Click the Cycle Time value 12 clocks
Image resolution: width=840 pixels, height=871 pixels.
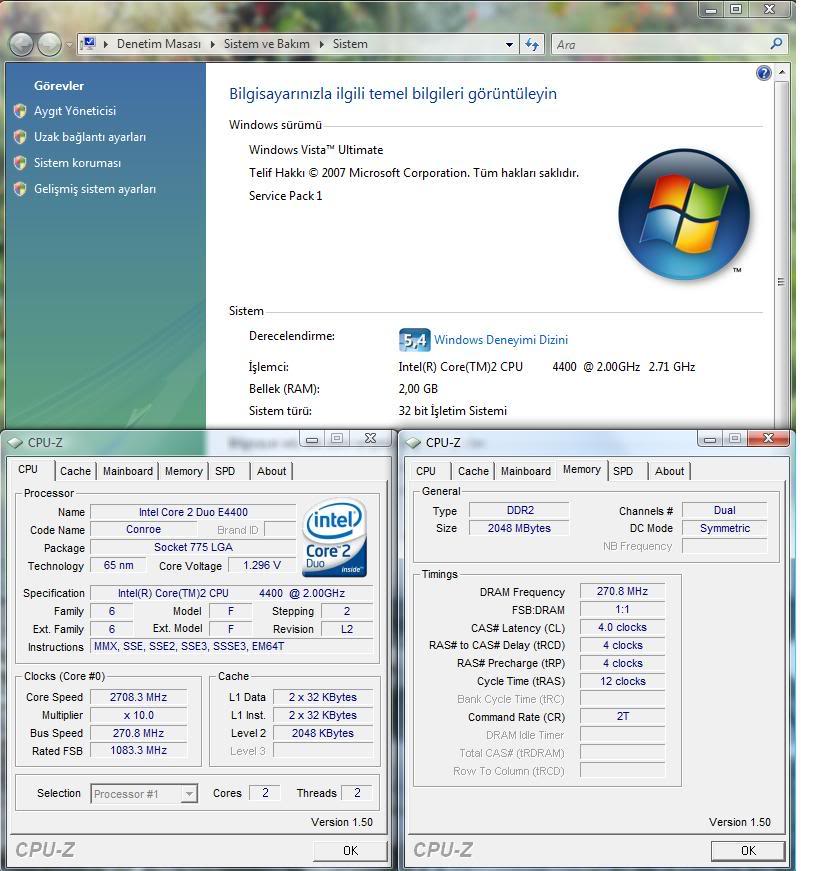click(622, 681)
